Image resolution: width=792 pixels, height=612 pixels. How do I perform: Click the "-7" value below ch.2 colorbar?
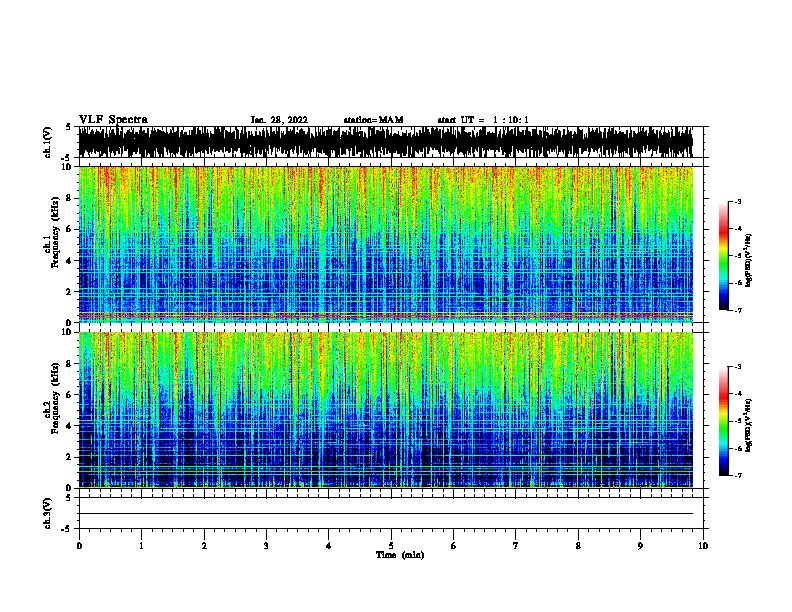(x=738, y=475)
